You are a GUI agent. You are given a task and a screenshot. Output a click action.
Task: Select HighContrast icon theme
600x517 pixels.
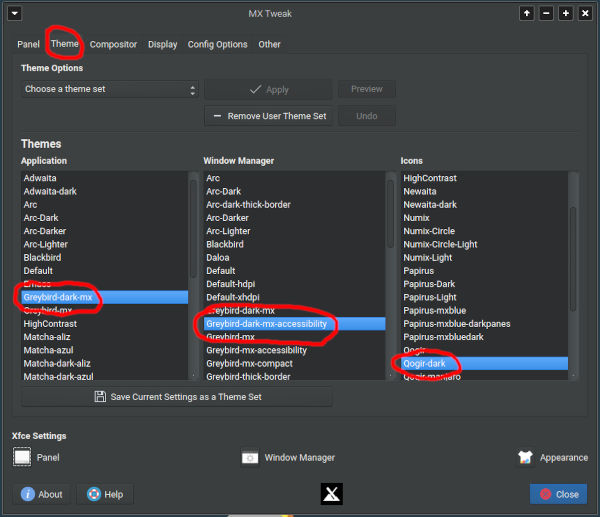point(484,178)
